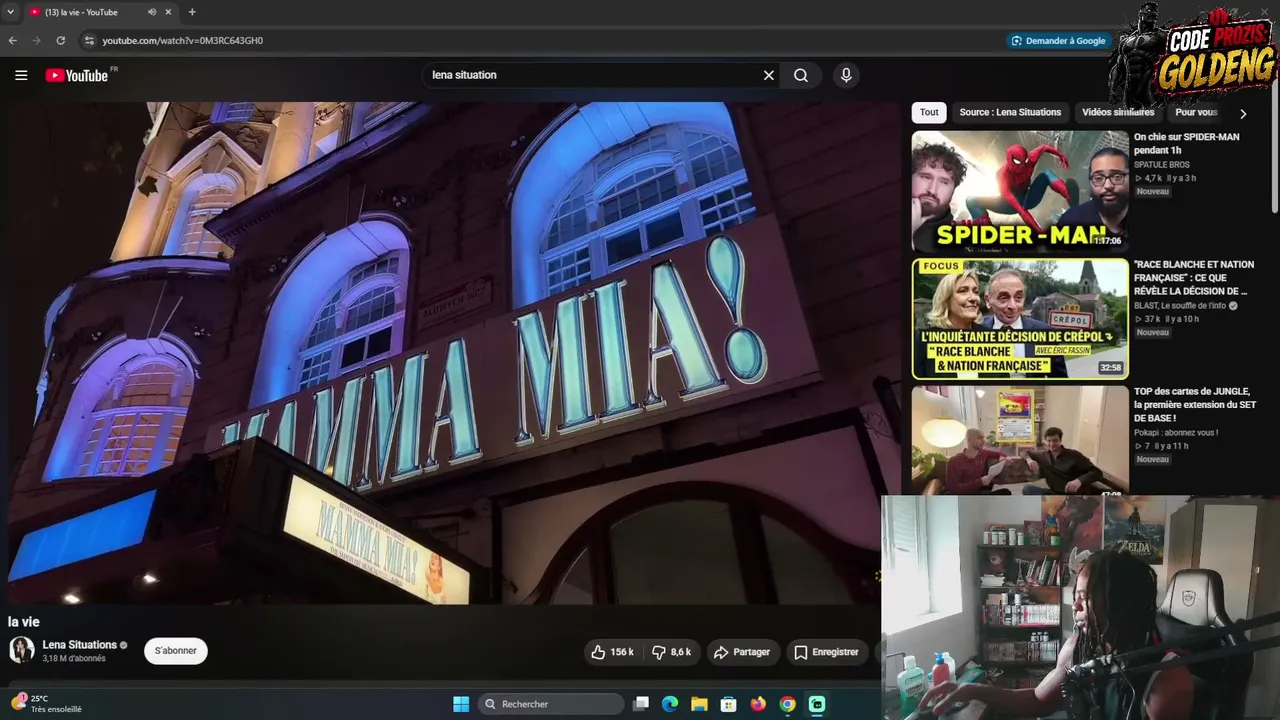Open Microsoft Store from the taskbar
Viewport: 1280px width, 720px height.
(729, 704)
